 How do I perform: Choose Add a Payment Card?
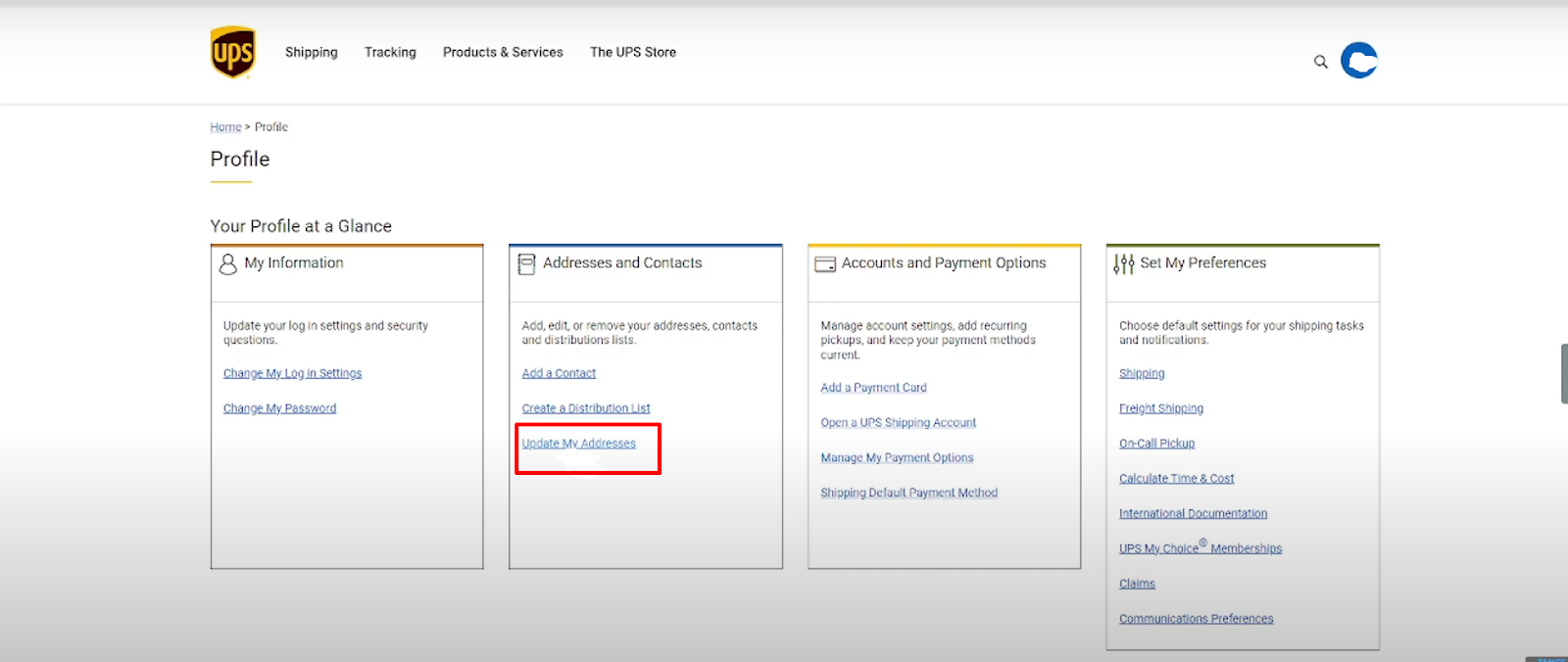[x=873, y=388]
